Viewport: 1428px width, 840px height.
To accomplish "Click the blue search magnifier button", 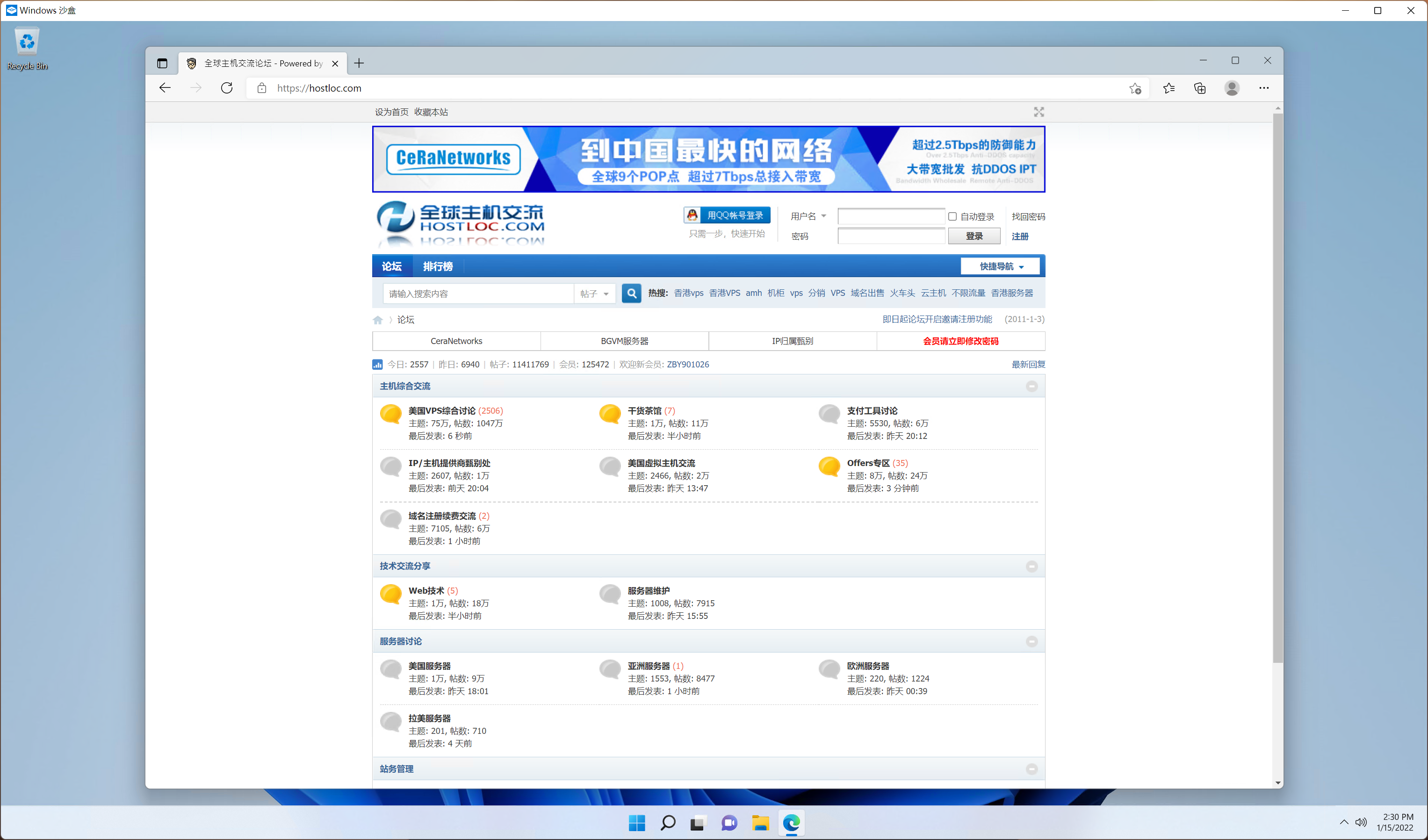I will 631,293.
